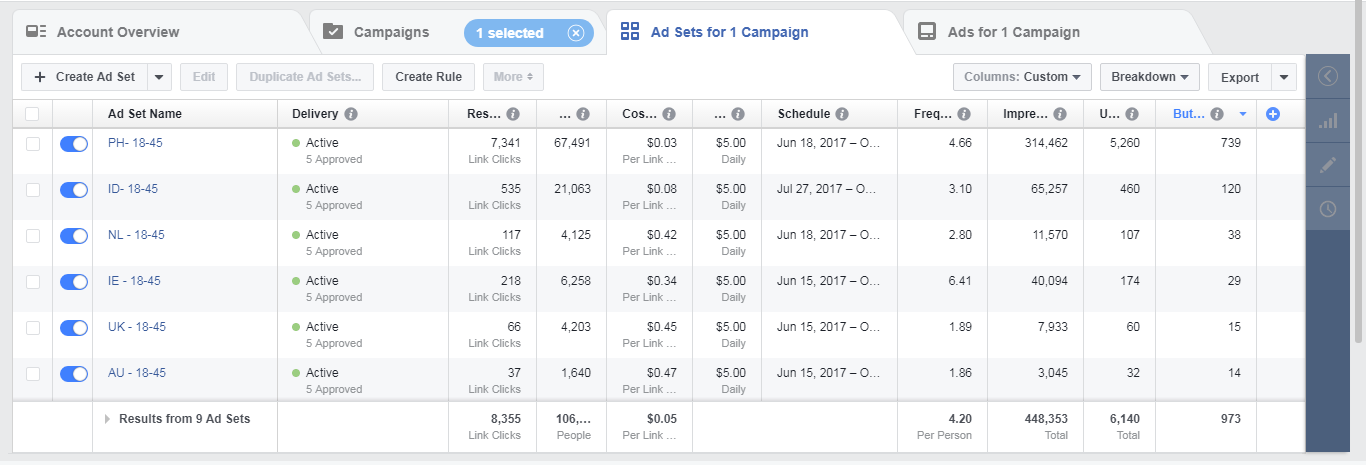Open the history clock icon in sidebar

coord(1328,209)
